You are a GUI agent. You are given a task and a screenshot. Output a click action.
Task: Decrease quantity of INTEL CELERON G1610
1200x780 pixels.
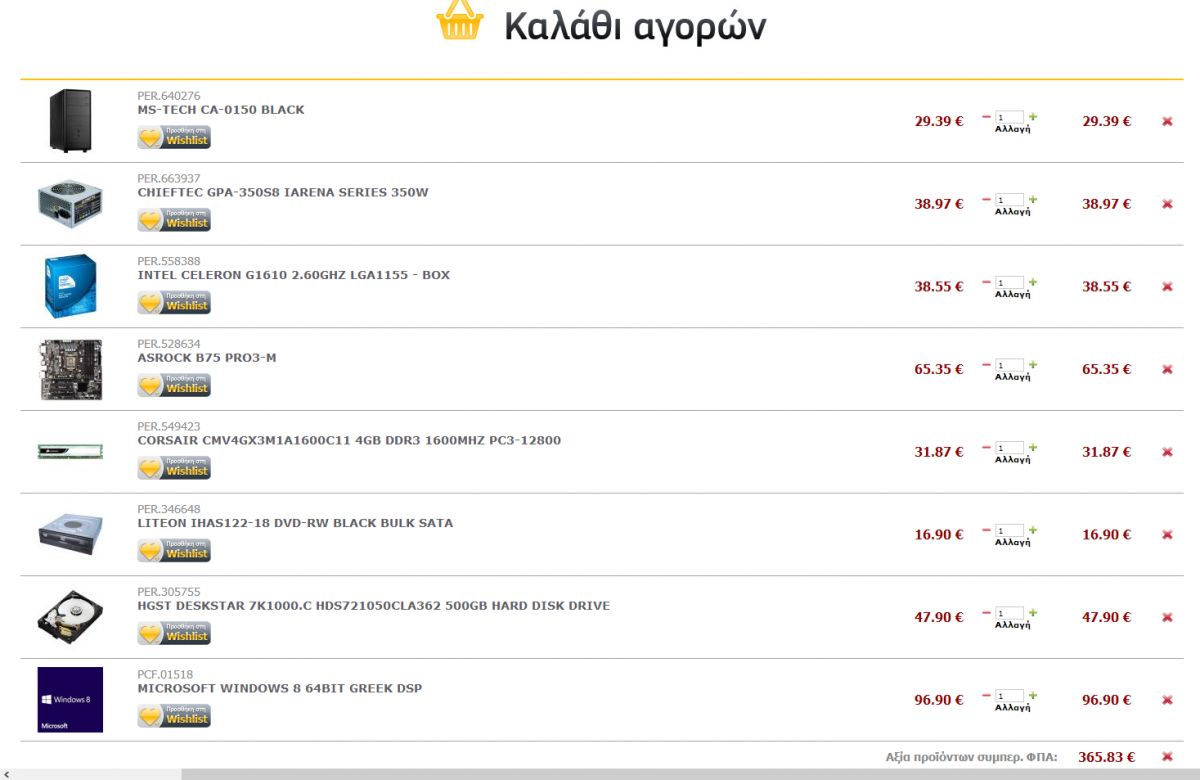(x=986, y=283)
